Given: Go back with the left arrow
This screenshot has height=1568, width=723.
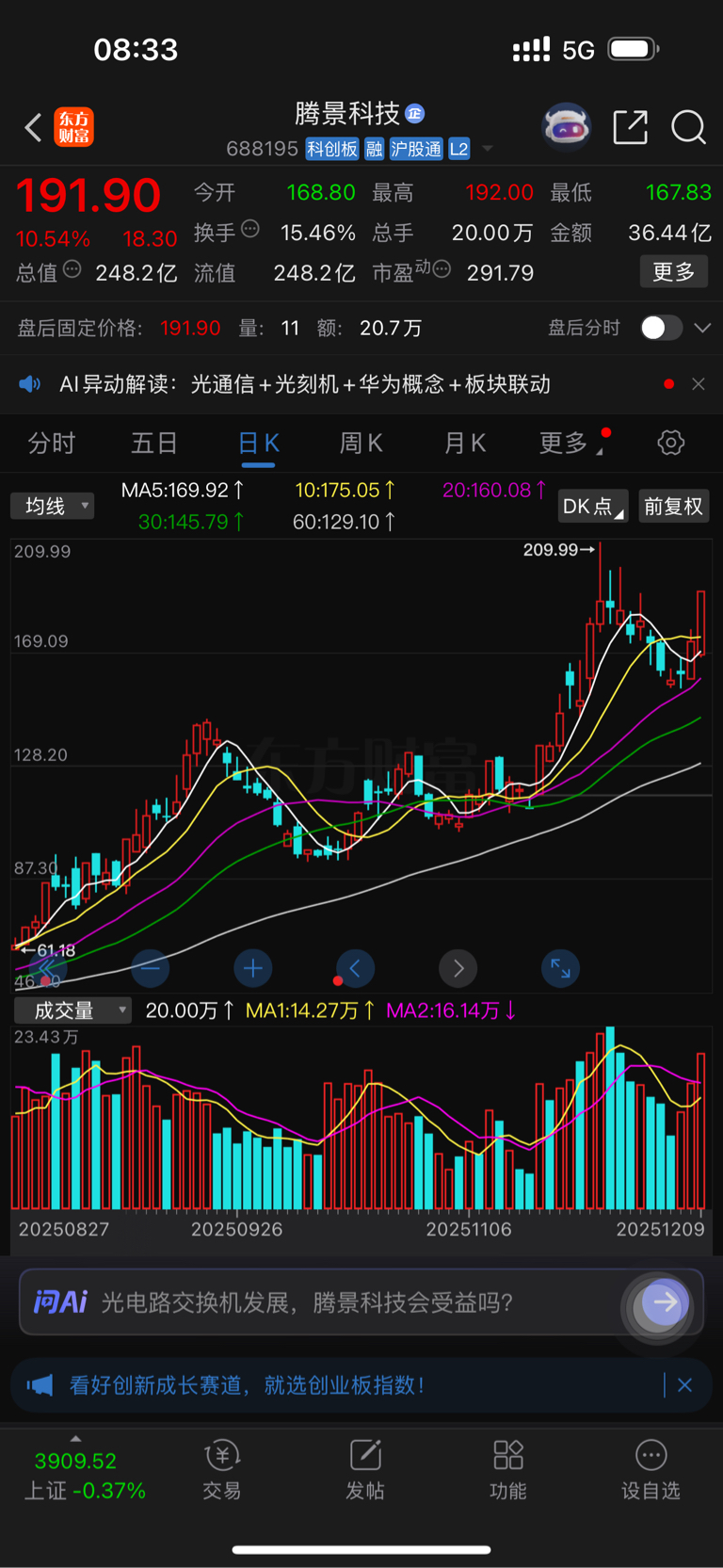Looking at the screenshot, I should (33, 127).
